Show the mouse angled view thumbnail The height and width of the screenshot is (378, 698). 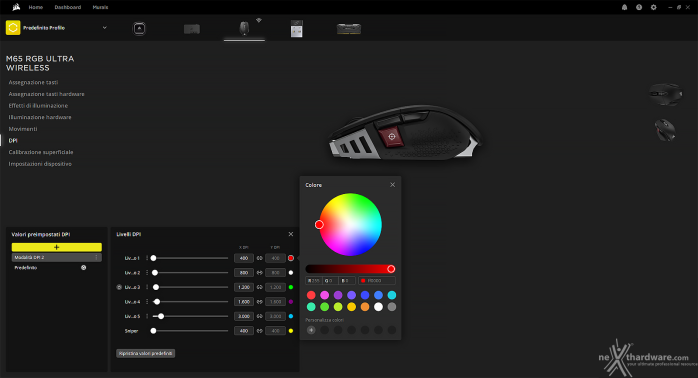click(x=665, y=130)
